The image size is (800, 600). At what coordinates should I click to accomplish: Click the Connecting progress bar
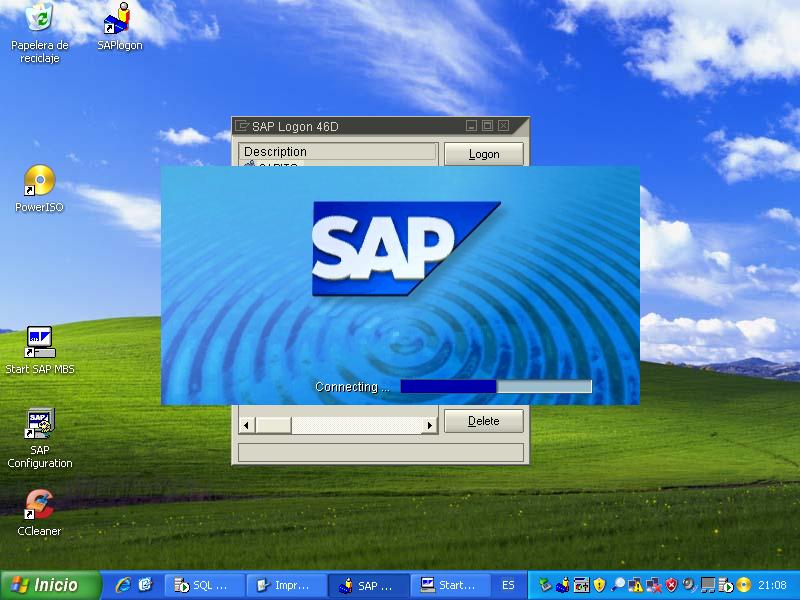pyautogui.click(x=496, y=386)
